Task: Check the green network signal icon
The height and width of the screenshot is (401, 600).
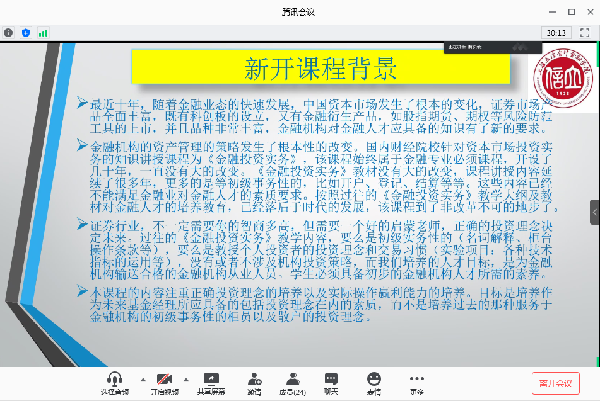Action: (42, 32)
